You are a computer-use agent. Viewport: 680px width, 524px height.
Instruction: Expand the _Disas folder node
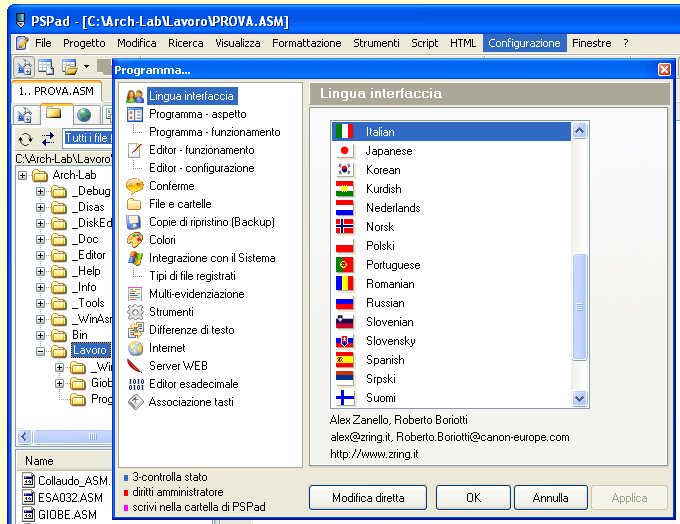coord(40,207)
